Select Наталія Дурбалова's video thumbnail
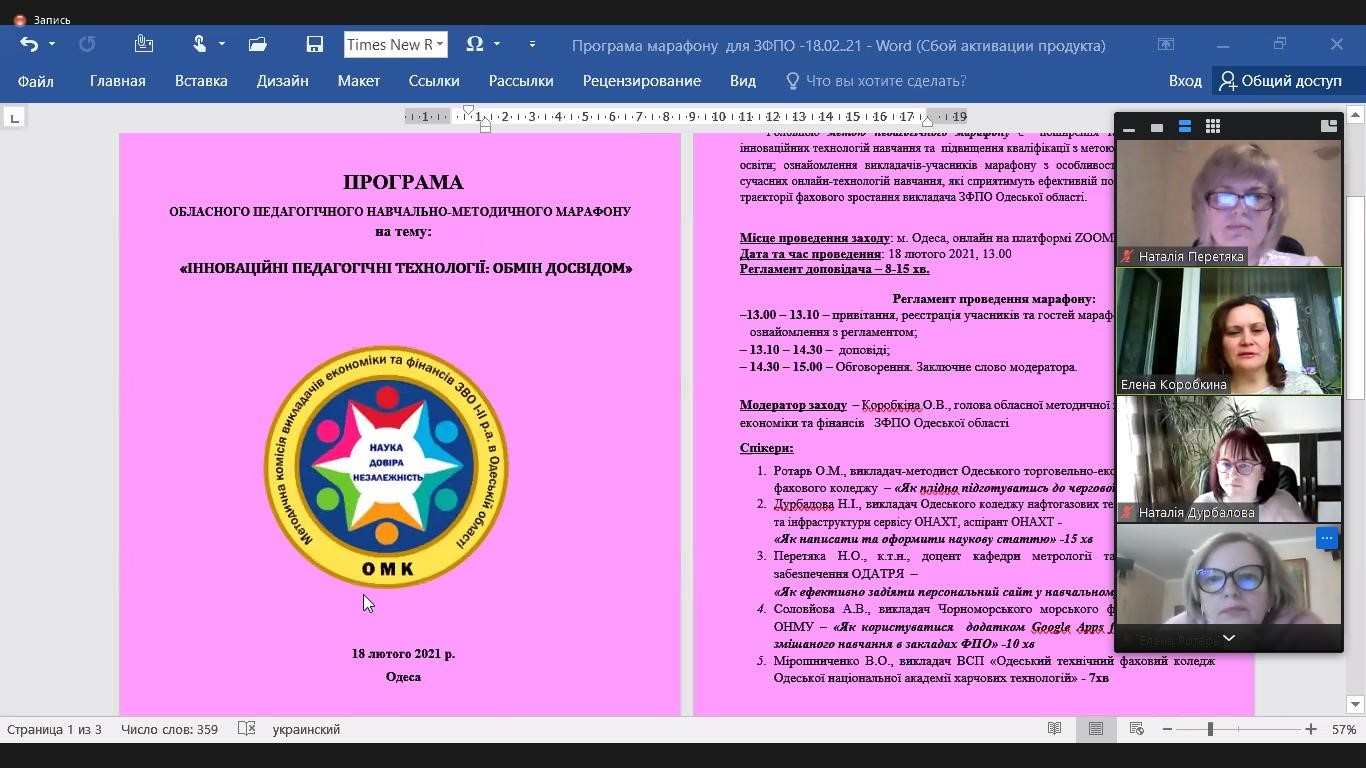1366x768 pixels. (1229, 459)
